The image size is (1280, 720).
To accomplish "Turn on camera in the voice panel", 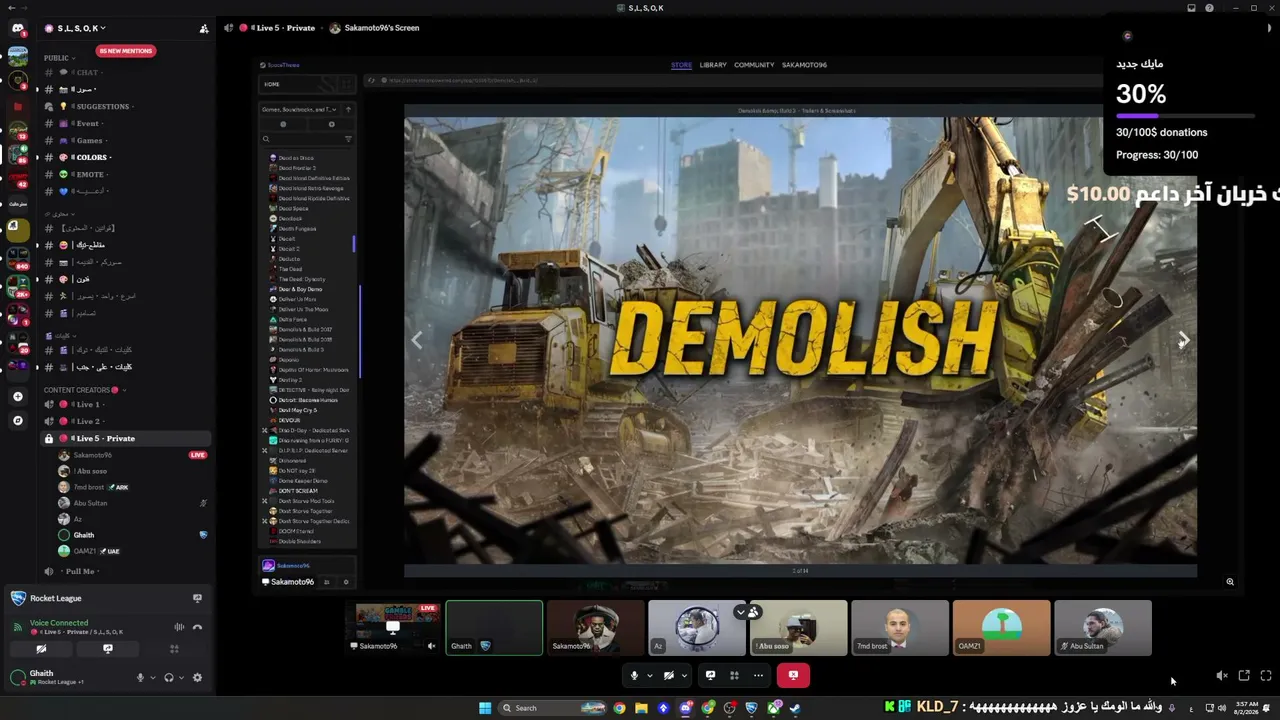I will pos(41,649).
